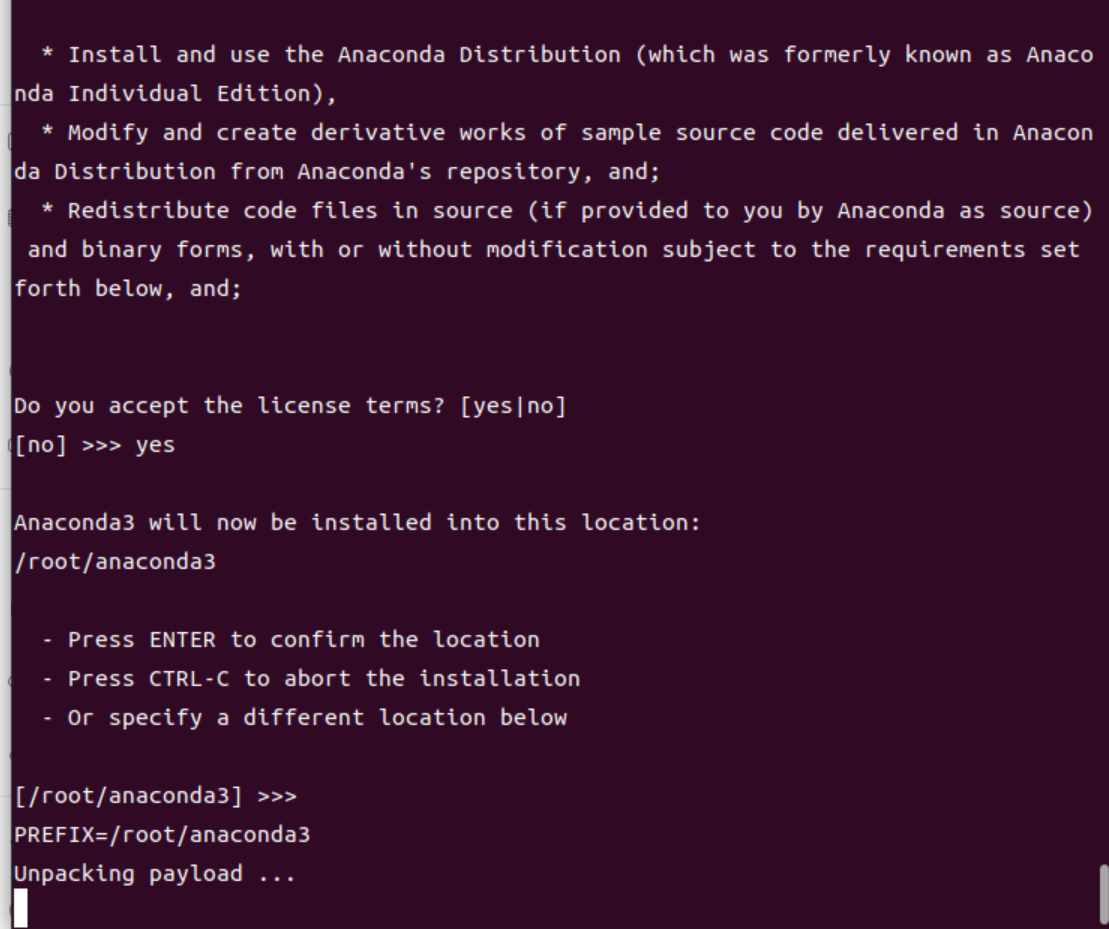This screenshot has height=929, width=1109.
Task: Click 'Press CTRL-C to abort the installation' line
Action: pyautogui.click(x=311, y=679)
